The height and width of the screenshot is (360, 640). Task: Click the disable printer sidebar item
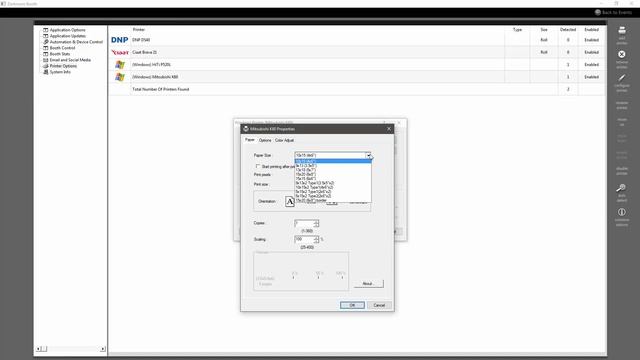click(622, 171)
